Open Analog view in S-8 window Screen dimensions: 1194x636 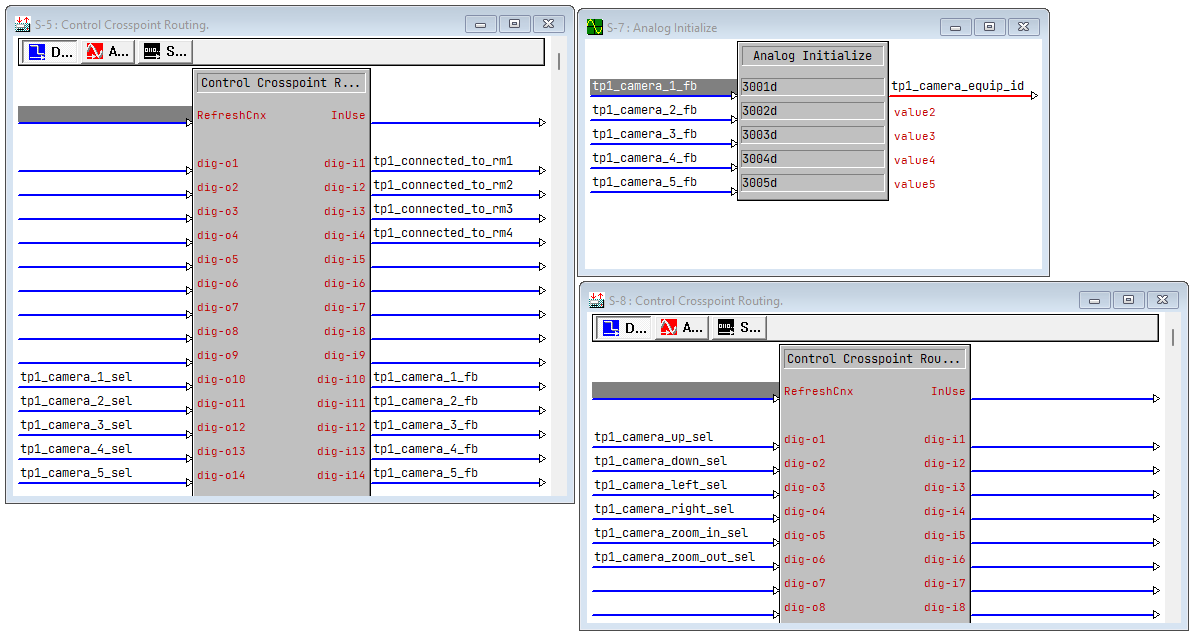coord(681,328)
